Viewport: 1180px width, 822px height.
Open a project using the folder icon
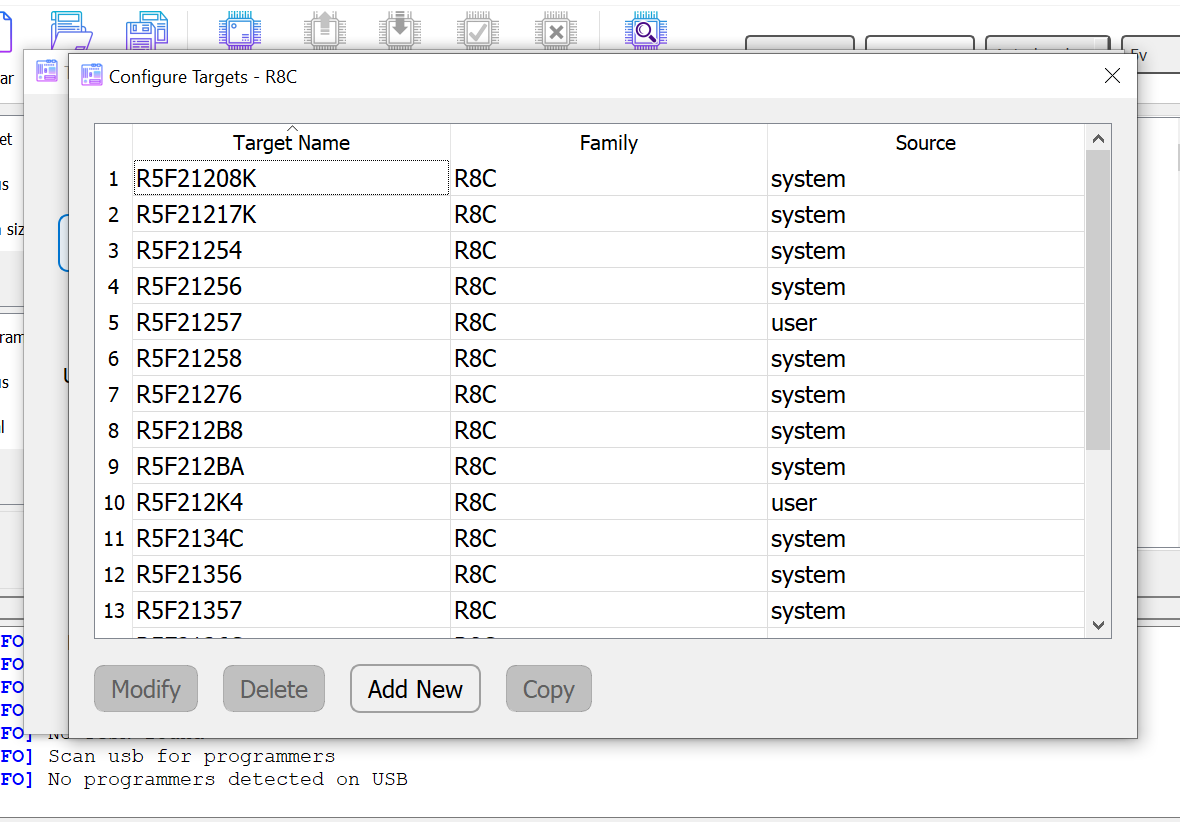click(x=71, y=30)
